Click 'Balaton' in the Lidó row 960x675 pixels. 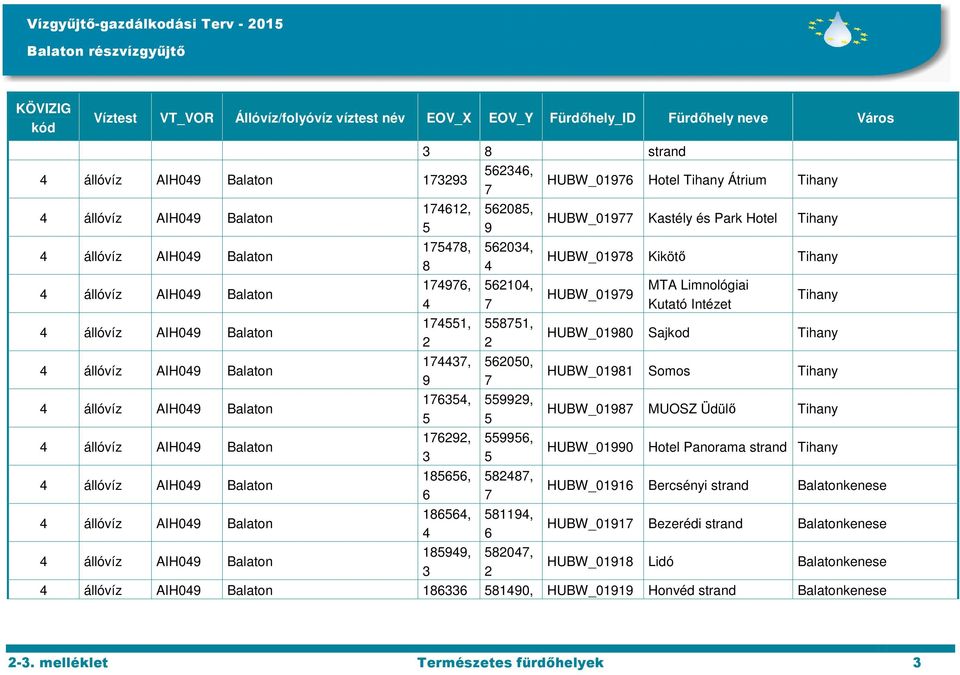point(250,562)
